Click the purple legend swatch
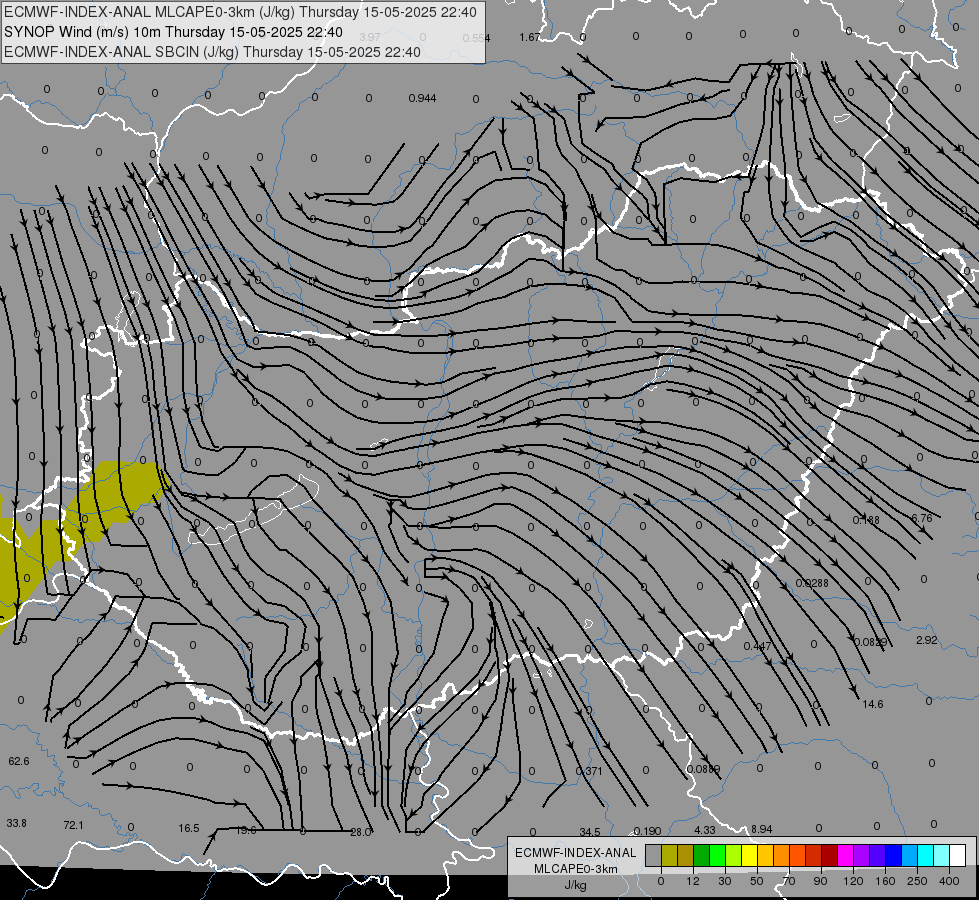This screenshot has height=900, width=979. click(862, 855)
